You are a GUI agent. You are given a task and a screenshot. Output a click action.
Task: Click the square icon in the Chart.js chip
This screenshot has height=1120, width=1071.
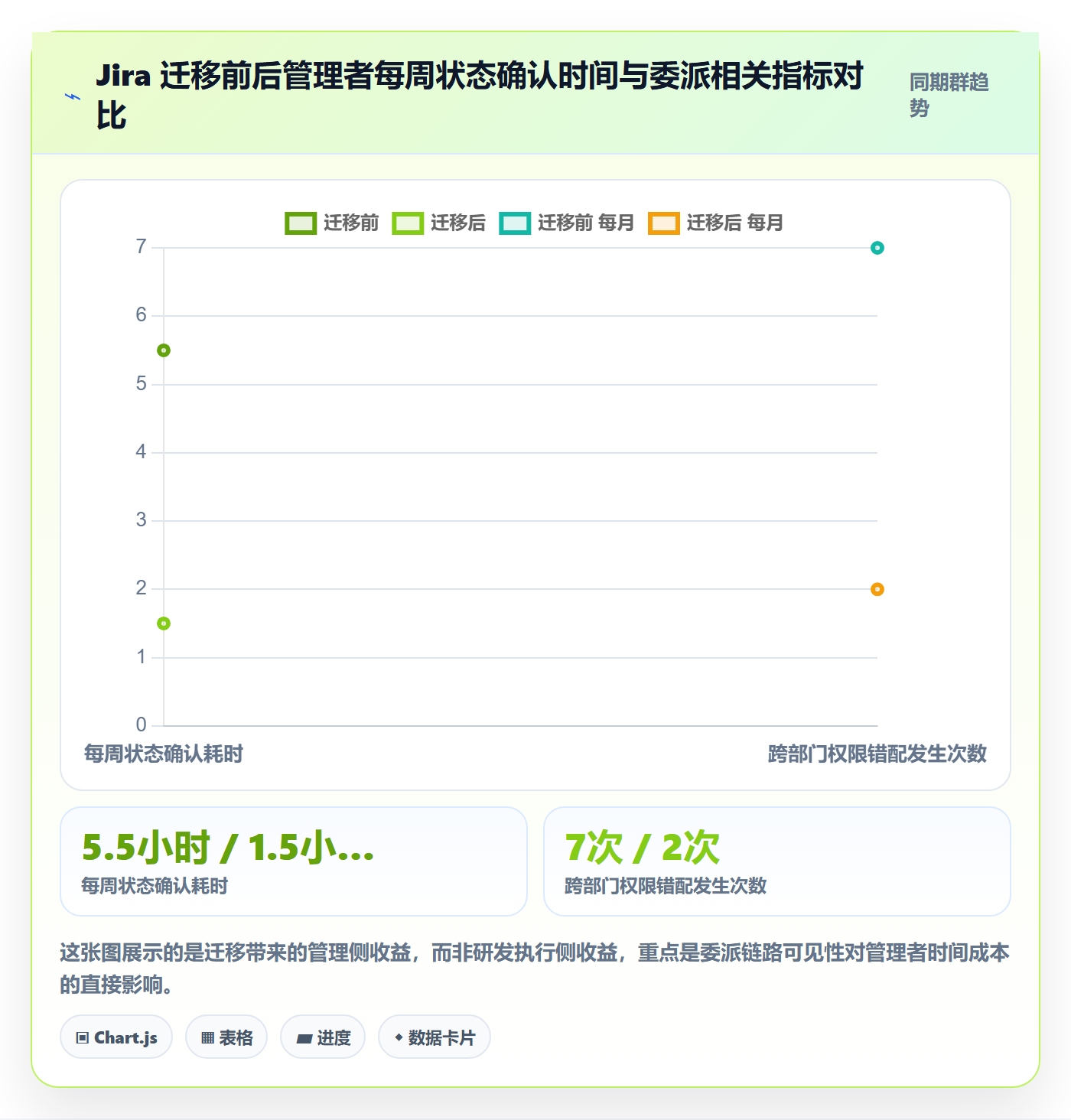[x=83, y=1038]
